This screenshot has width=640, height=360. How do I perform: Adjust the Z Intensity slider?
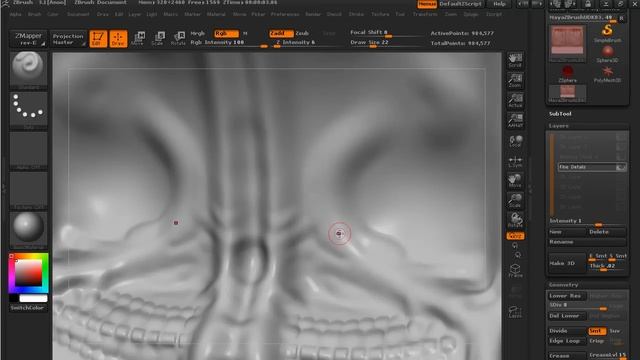tap(305, 42)
